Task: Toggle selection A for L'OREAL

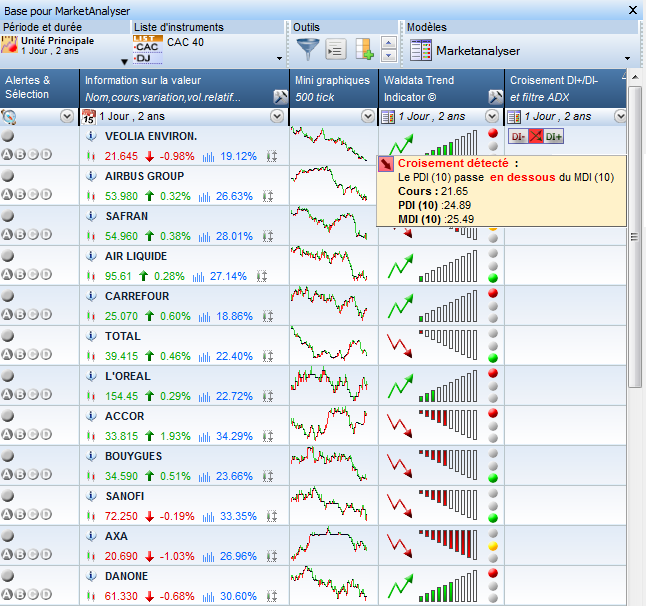Action: (x=7, y=394)
